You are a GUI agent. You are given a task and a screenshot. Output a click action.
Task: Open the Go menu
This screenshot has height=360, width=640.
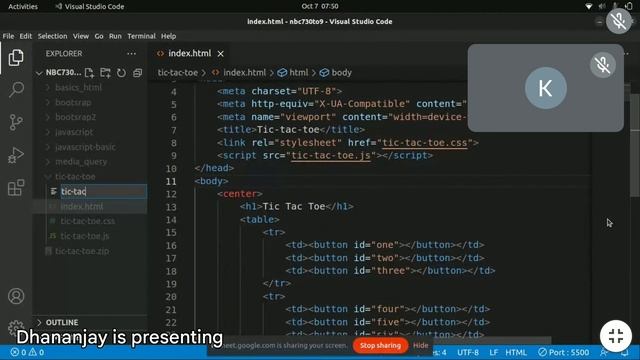point(99,36)
